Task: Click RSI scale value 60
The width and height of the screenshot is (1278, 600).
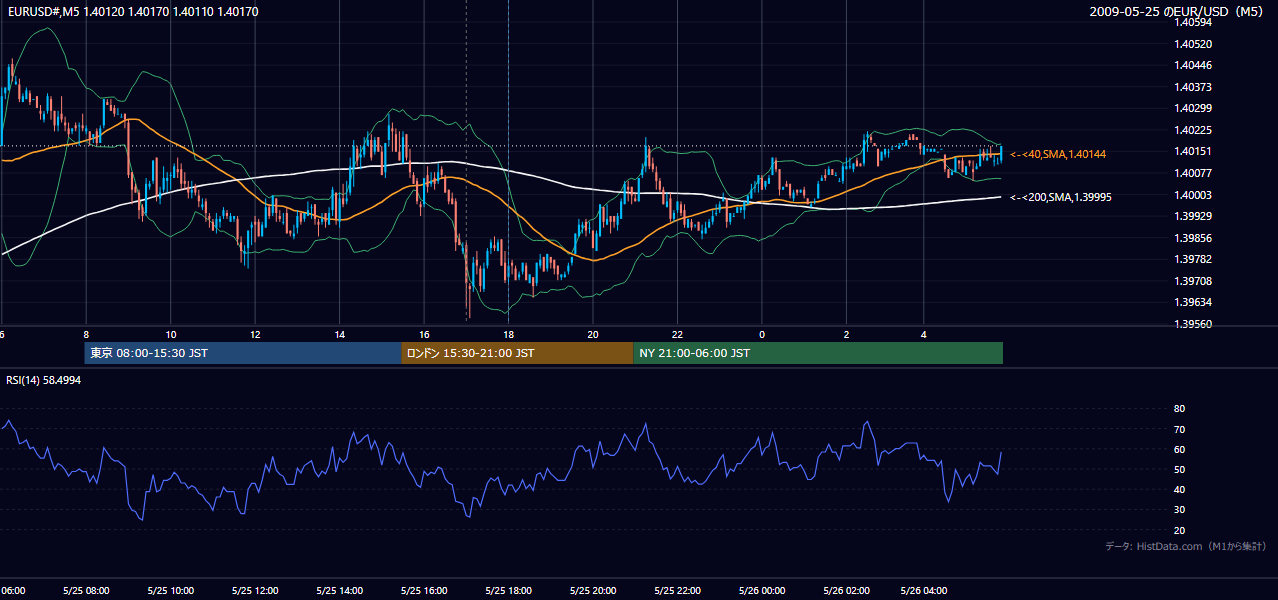Action: pyautogui.click(x=1179, y=449)
